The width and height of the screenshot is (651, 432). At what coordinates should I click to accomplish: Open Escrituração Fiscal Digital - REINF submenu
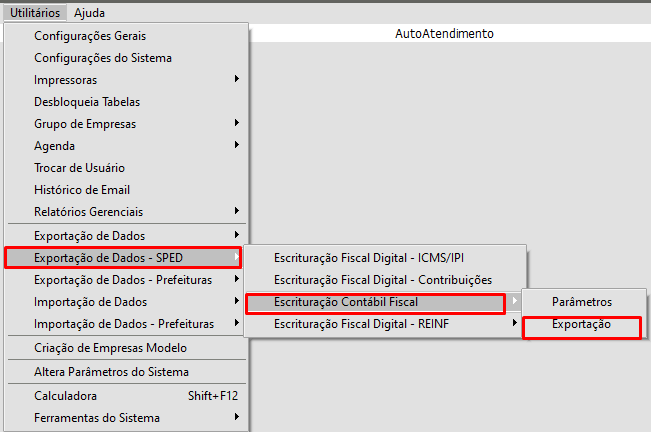pyautogui.click(x=385, y=324)
